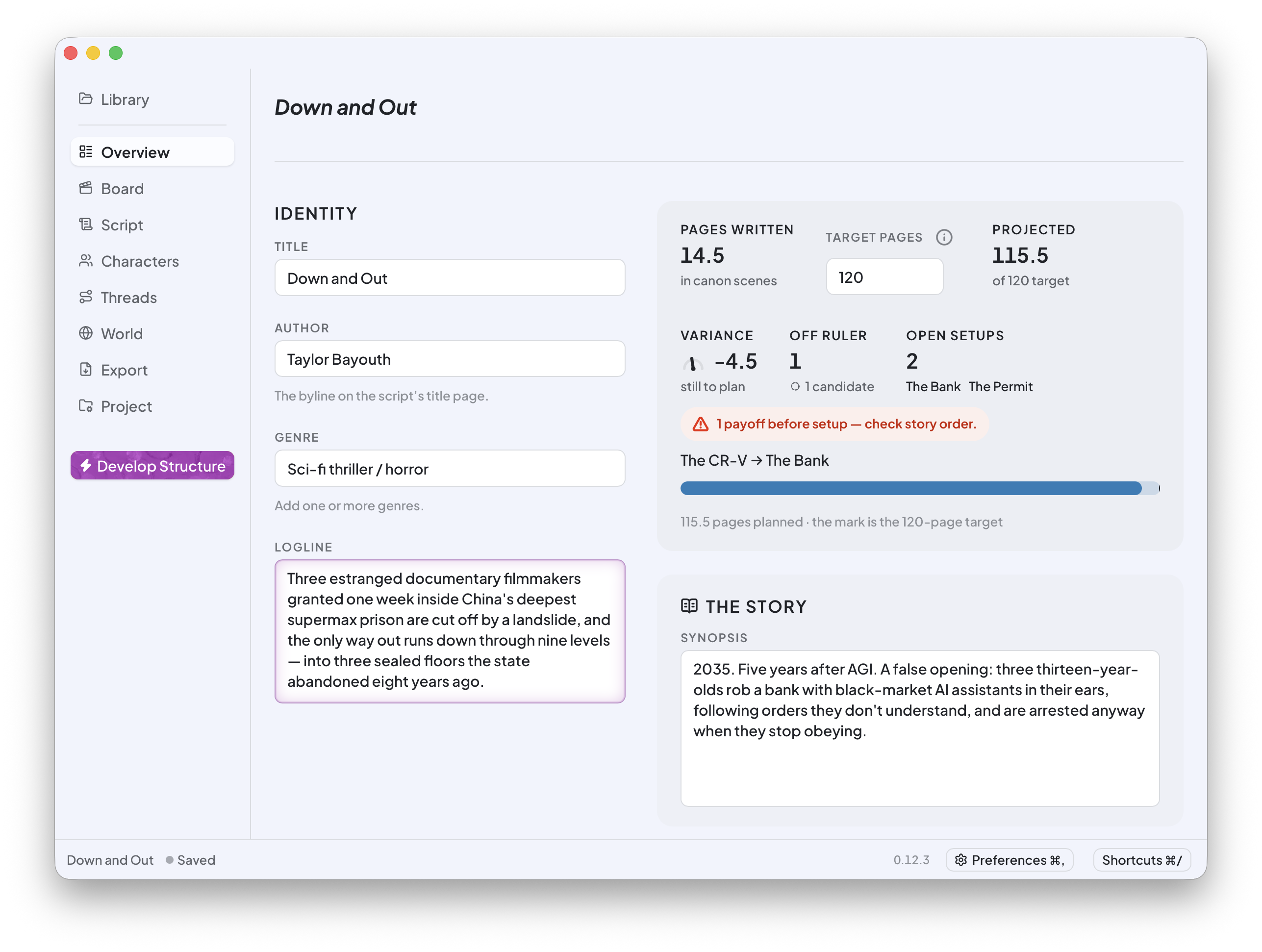
Task: Click the Genre input field
Action: pyautogui.click(x=450, y=468)
